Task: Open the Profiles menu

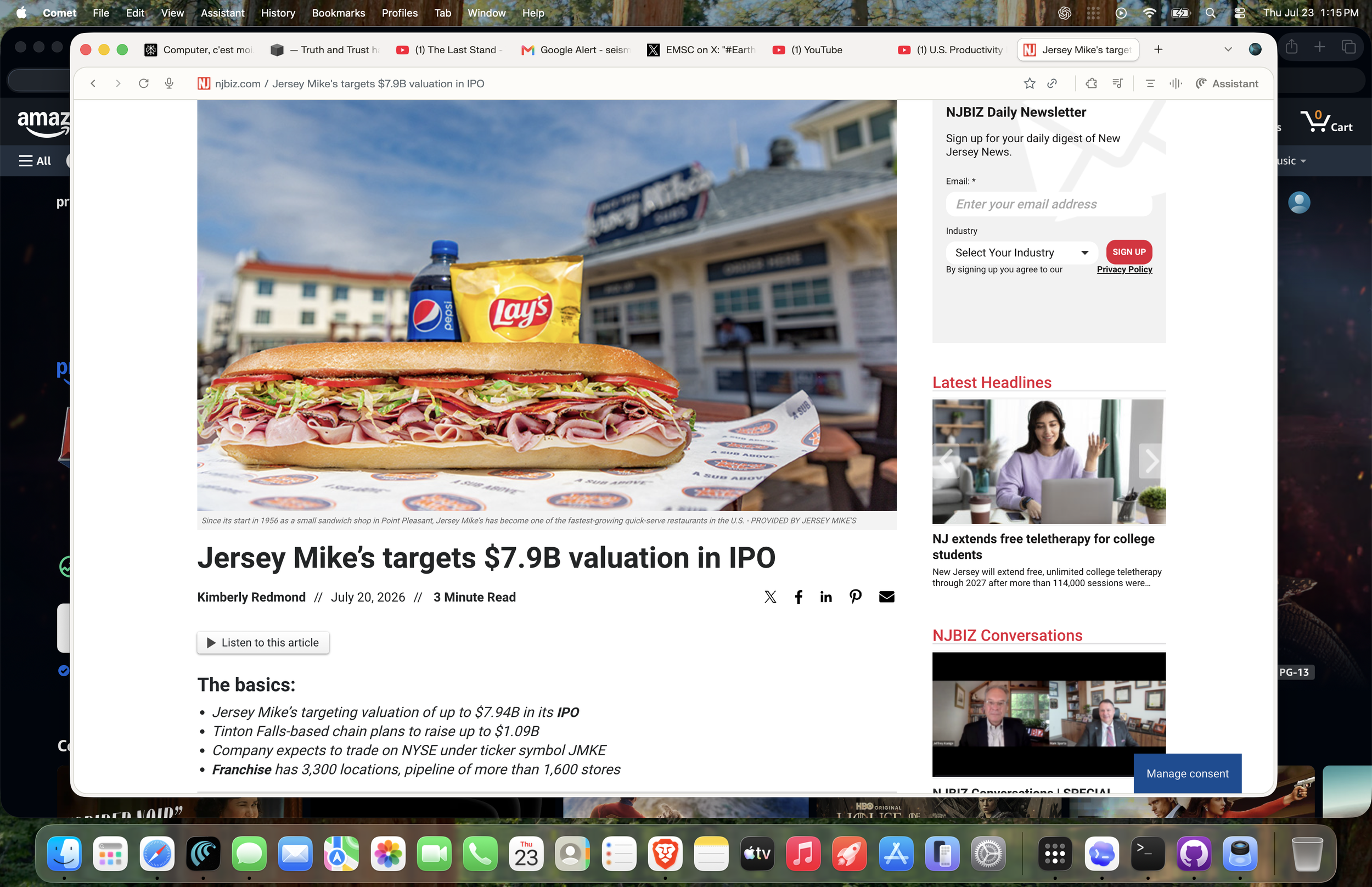Action: pos(400,13)
